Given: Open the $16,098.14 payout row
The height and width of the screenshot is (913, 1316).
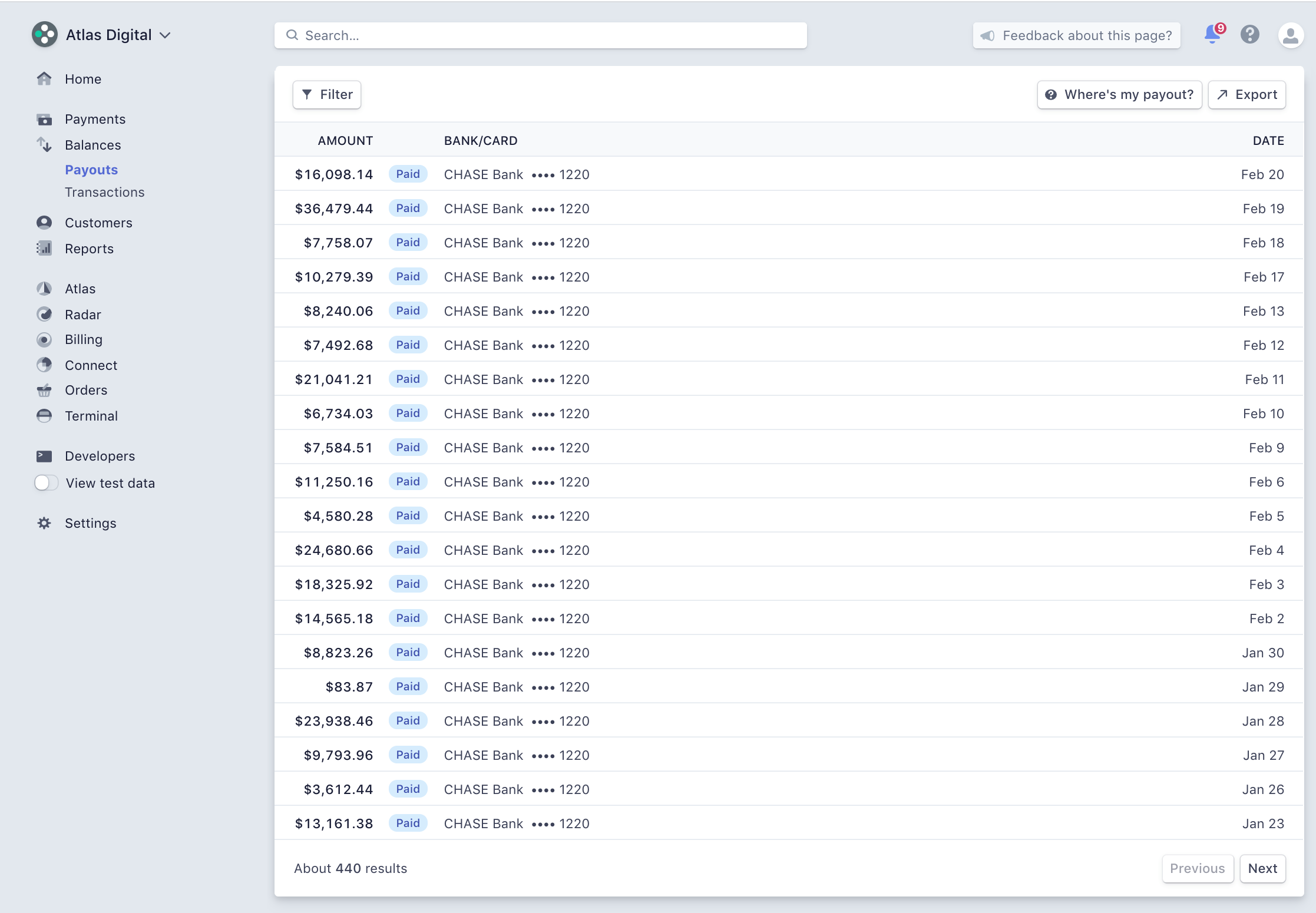Looking at the screenshot, I should pos(789,174).
